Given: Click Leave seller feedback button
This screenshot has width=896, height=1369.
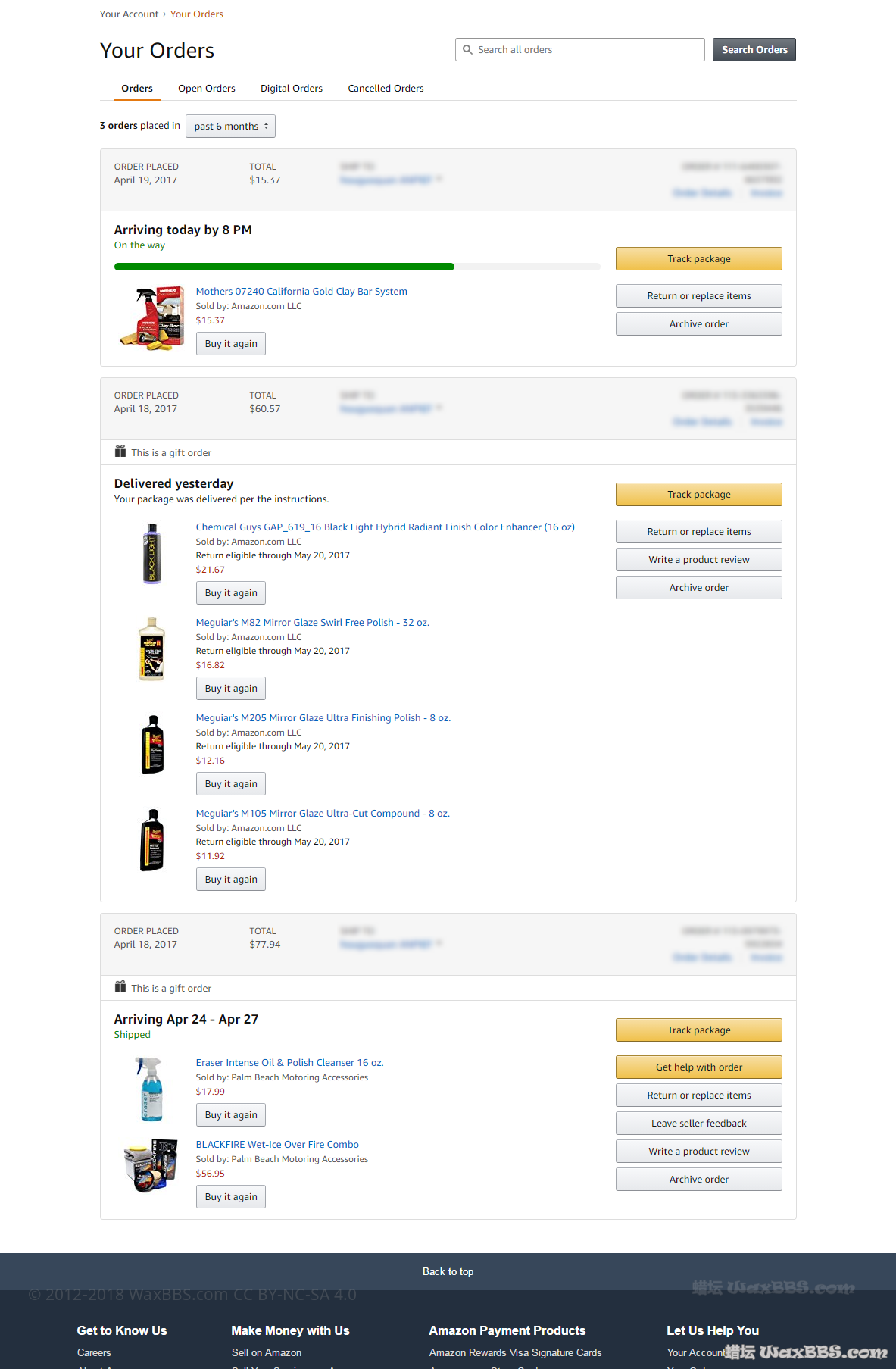Looking at the screenshot, I should 698,1124.
